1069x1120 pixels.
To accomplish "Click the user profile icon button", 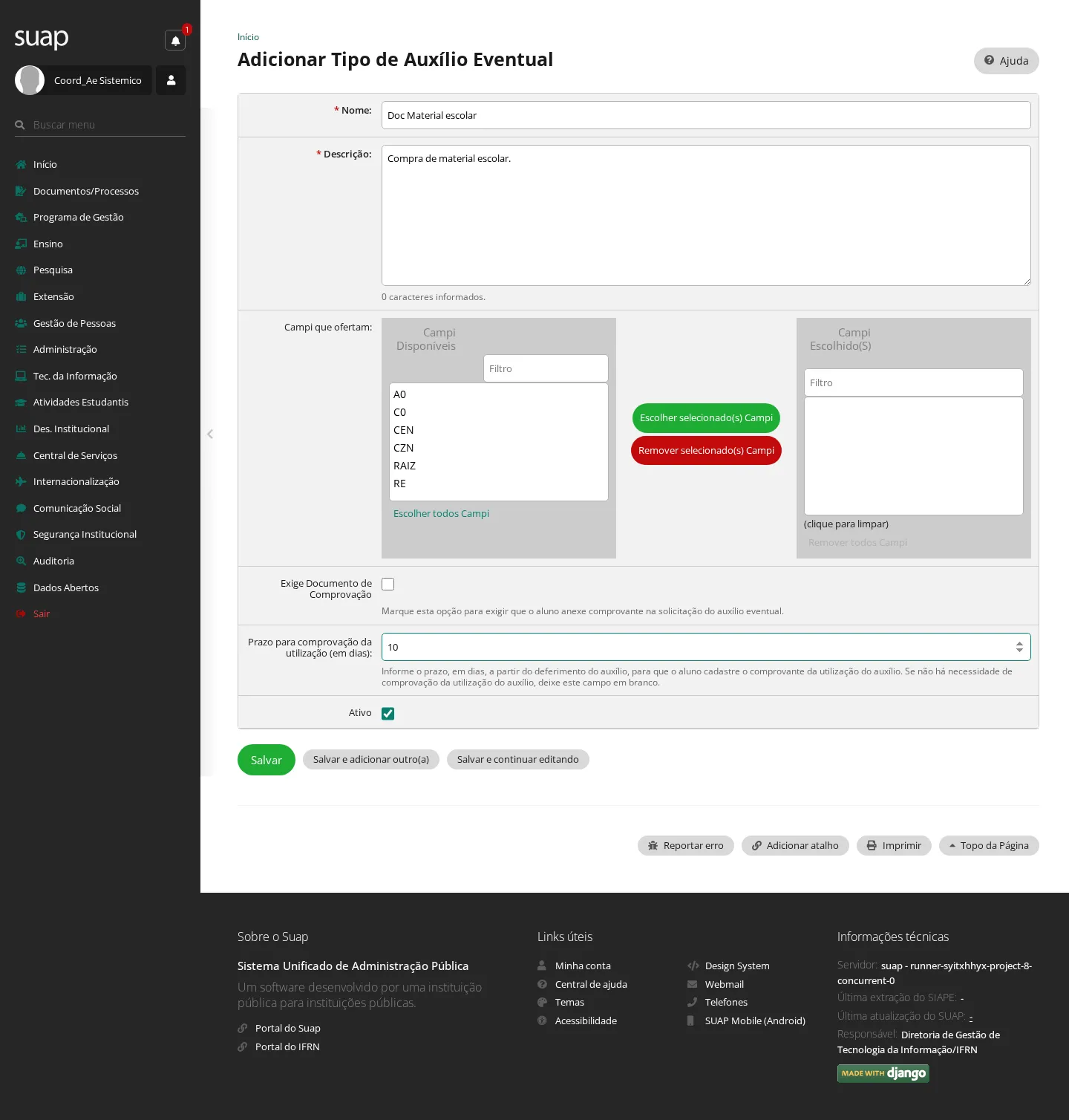I will (x=171, y=80).
